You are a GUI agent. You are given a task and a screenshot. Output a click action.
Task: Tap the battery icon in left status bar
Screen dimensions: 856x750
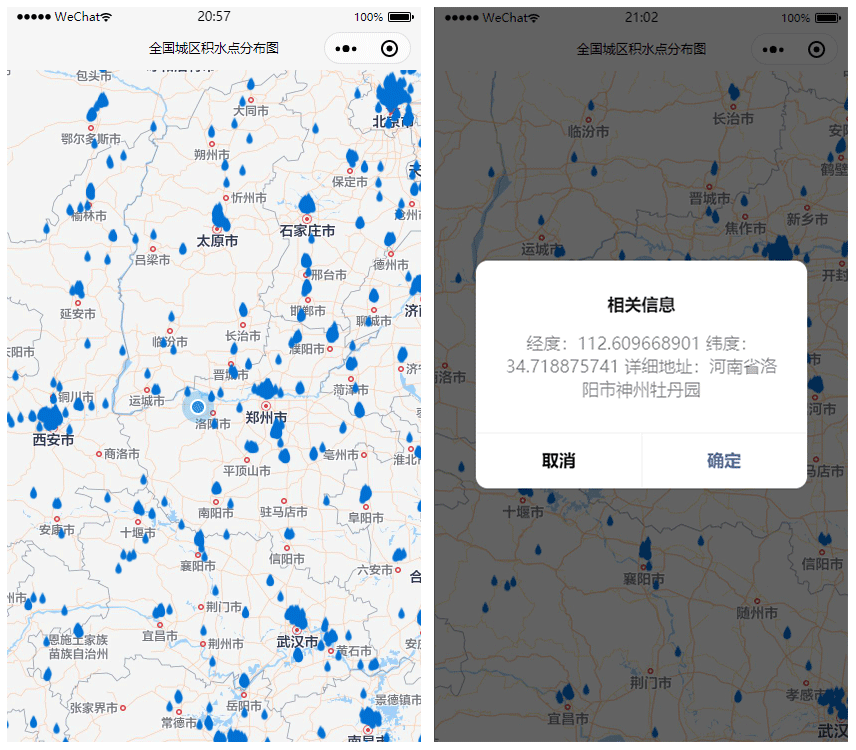(x=400, y=17)
